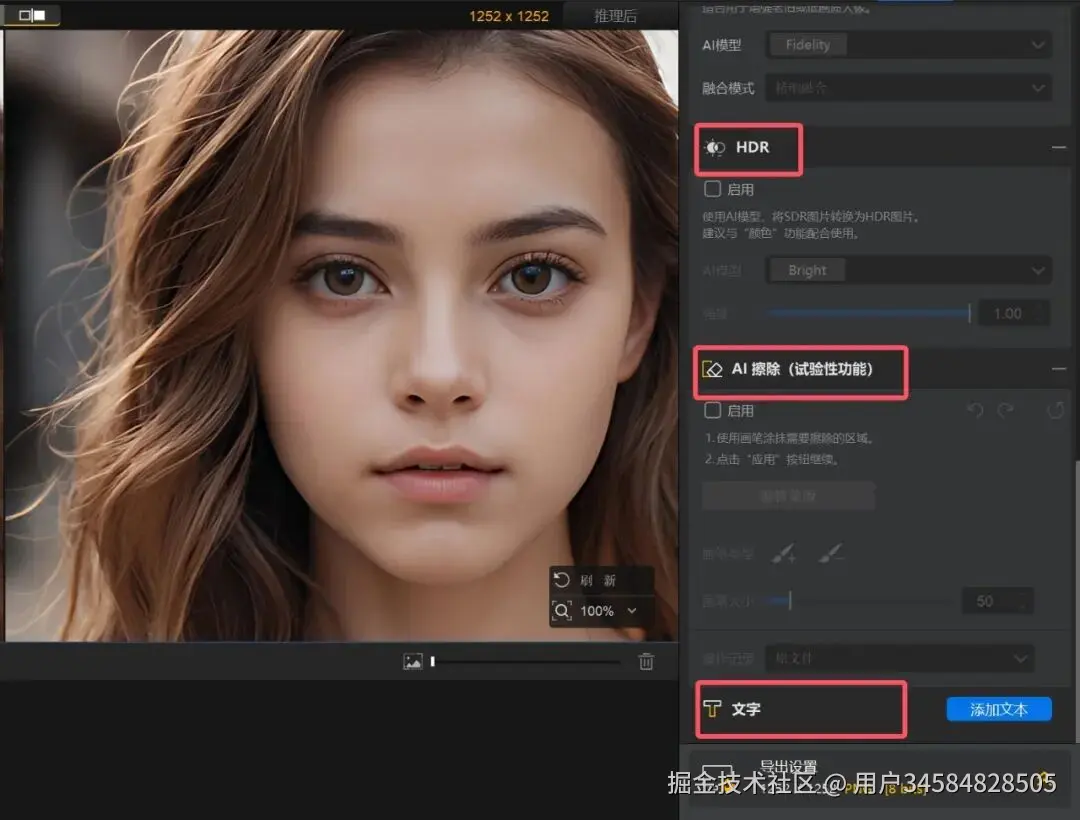Select the subtract brush (brush minus) tool

831,553
